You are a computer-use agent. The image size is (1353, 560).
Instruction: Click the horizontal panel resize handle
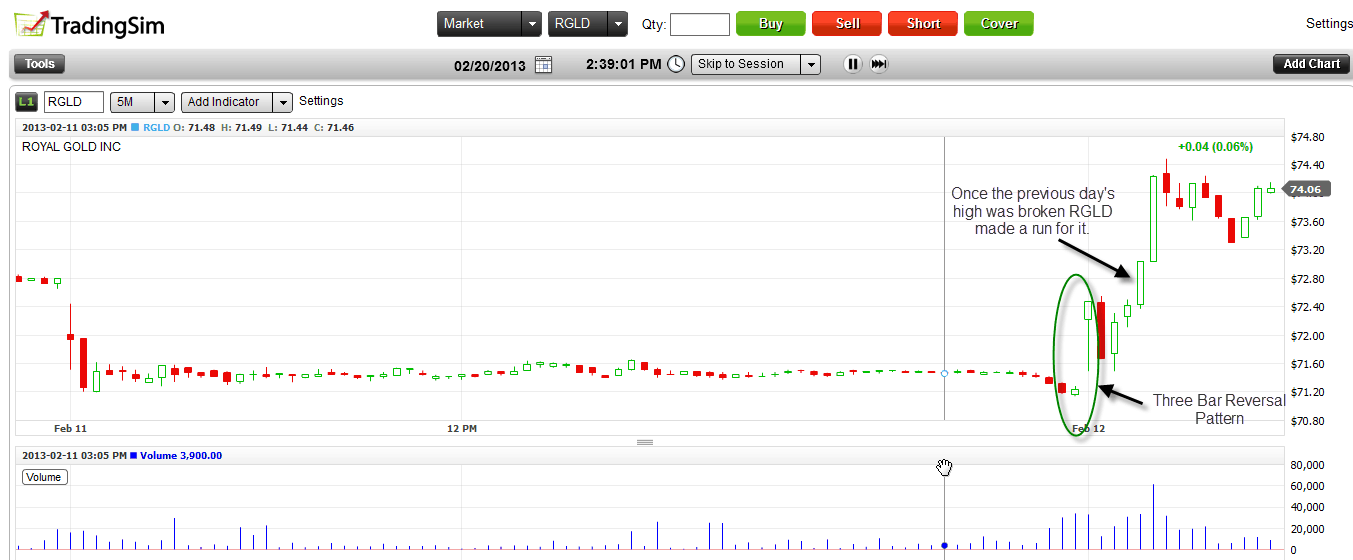point(645,442)
